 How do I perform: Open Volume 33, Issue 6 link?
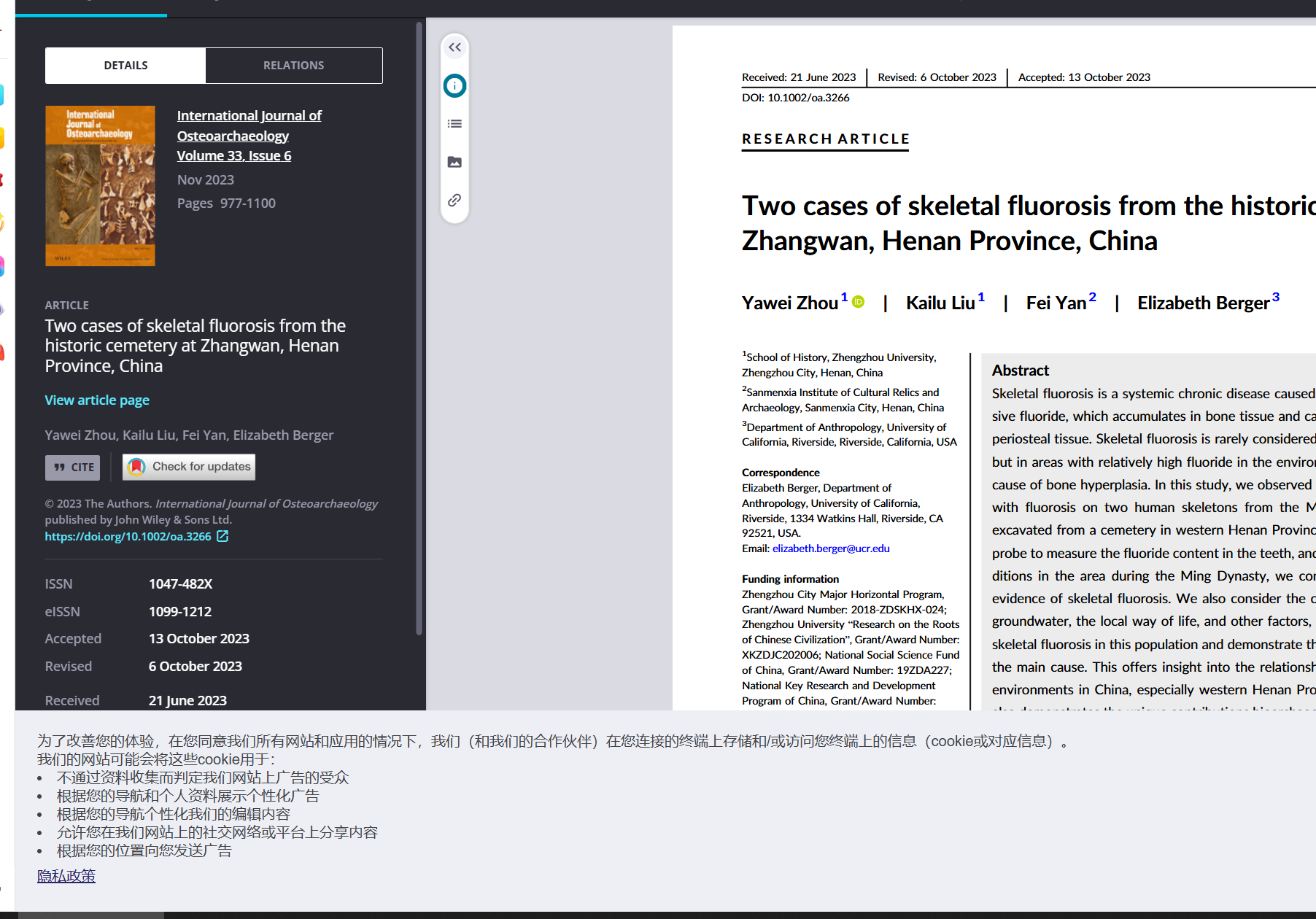click(x=233, y=155)
